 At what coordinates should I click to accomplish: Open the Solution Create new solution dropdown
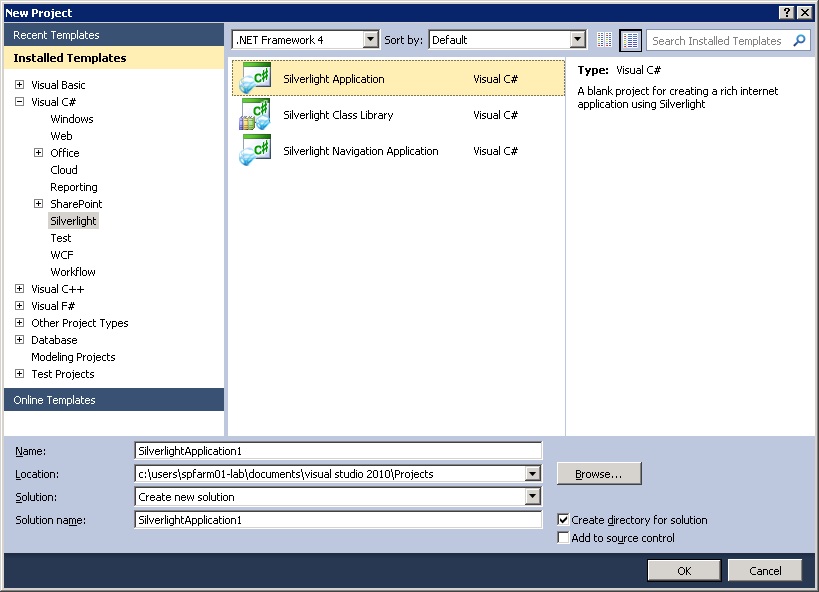[532, 496]
